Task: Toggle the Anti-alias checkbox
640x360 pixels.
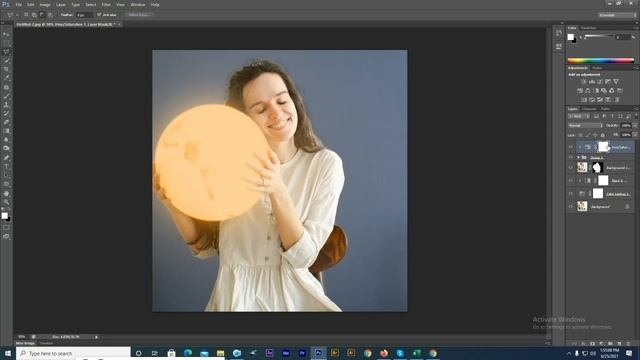Action: pyautogui.click(x=99, y=15)
